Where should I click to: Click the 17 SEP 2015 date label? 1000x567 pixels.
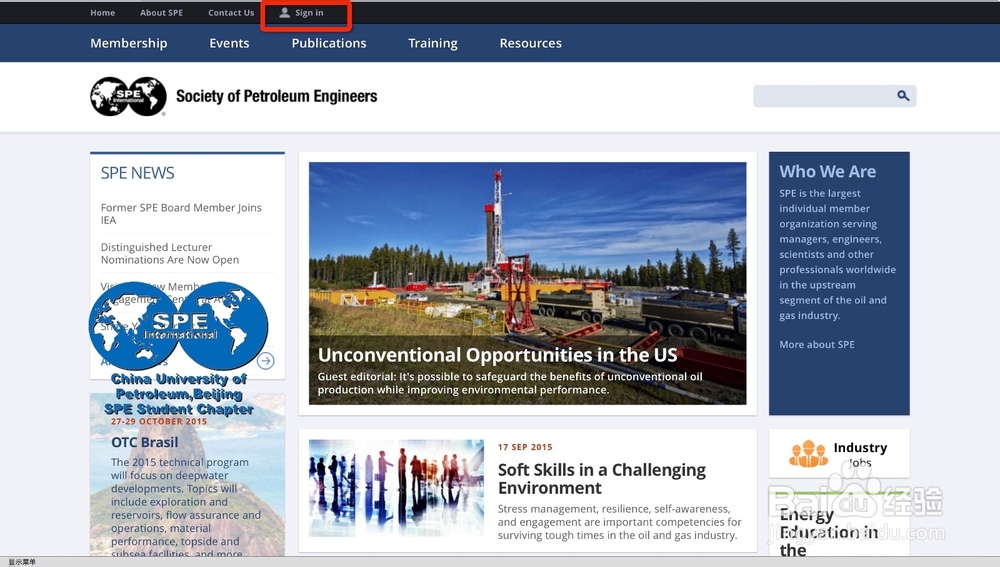pos(525,447)
